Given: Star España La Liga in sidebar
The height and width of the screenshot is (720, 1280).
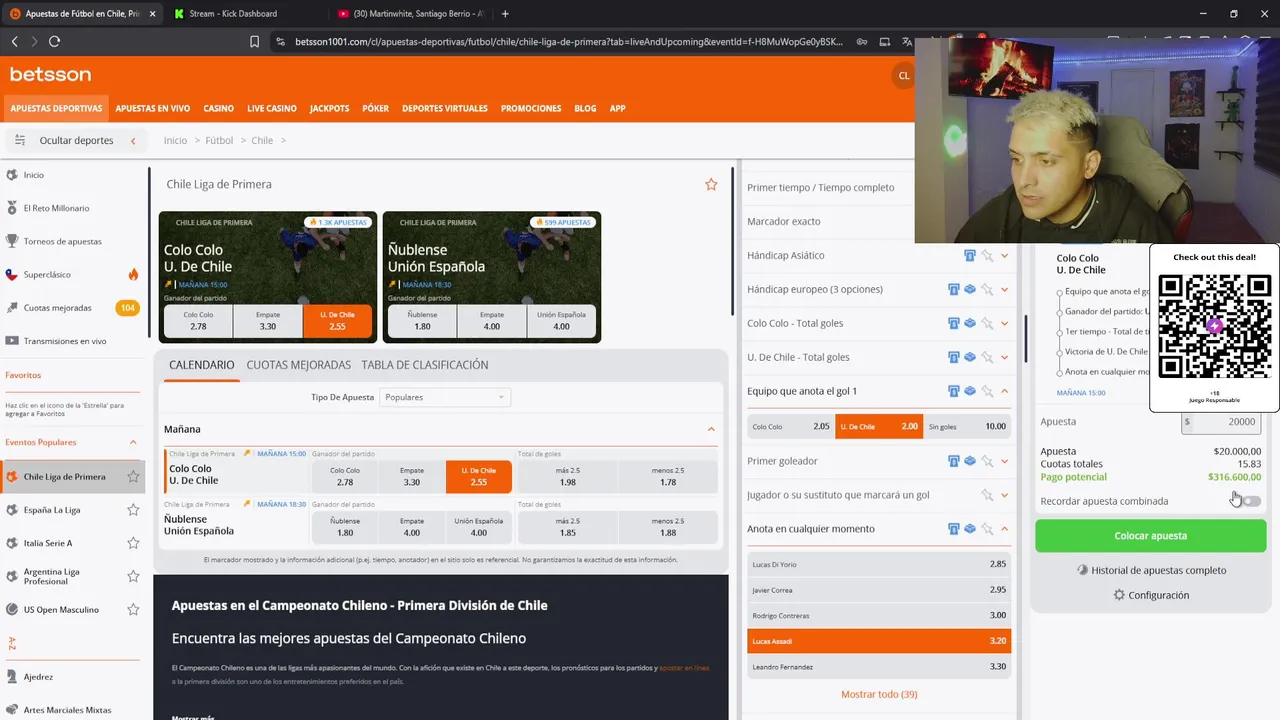Looking at the screenshot, I should (x=133, y=510).
